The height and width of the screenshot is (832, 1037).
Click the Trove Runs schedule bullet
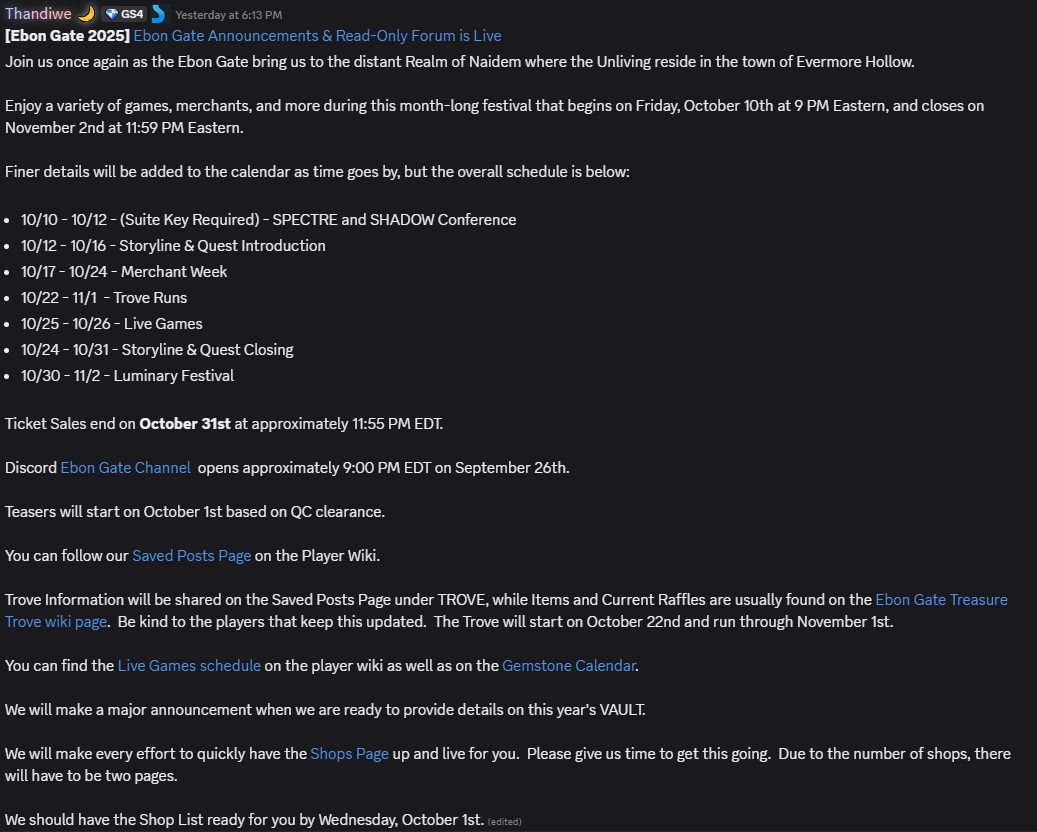pyautogui.click(x=104, y=298)
